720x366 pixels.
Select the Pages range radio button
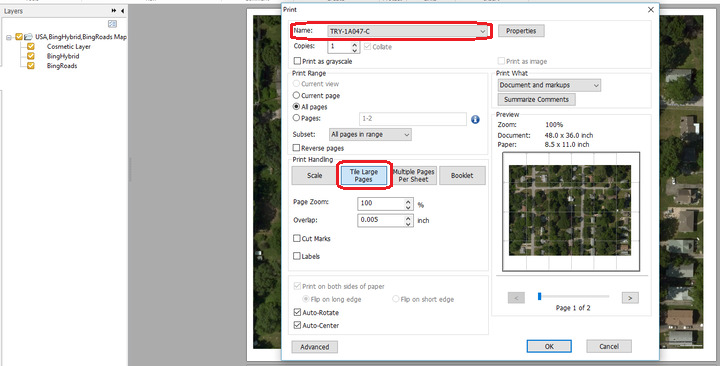click(x=296, y=118)
